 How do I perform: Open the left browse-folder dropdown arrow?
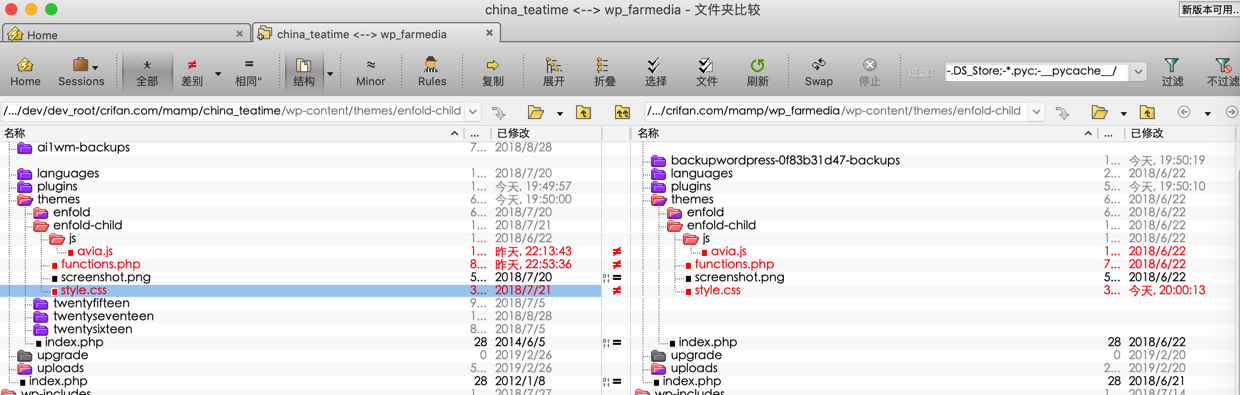pyautogui.click(x=559, y=113)
